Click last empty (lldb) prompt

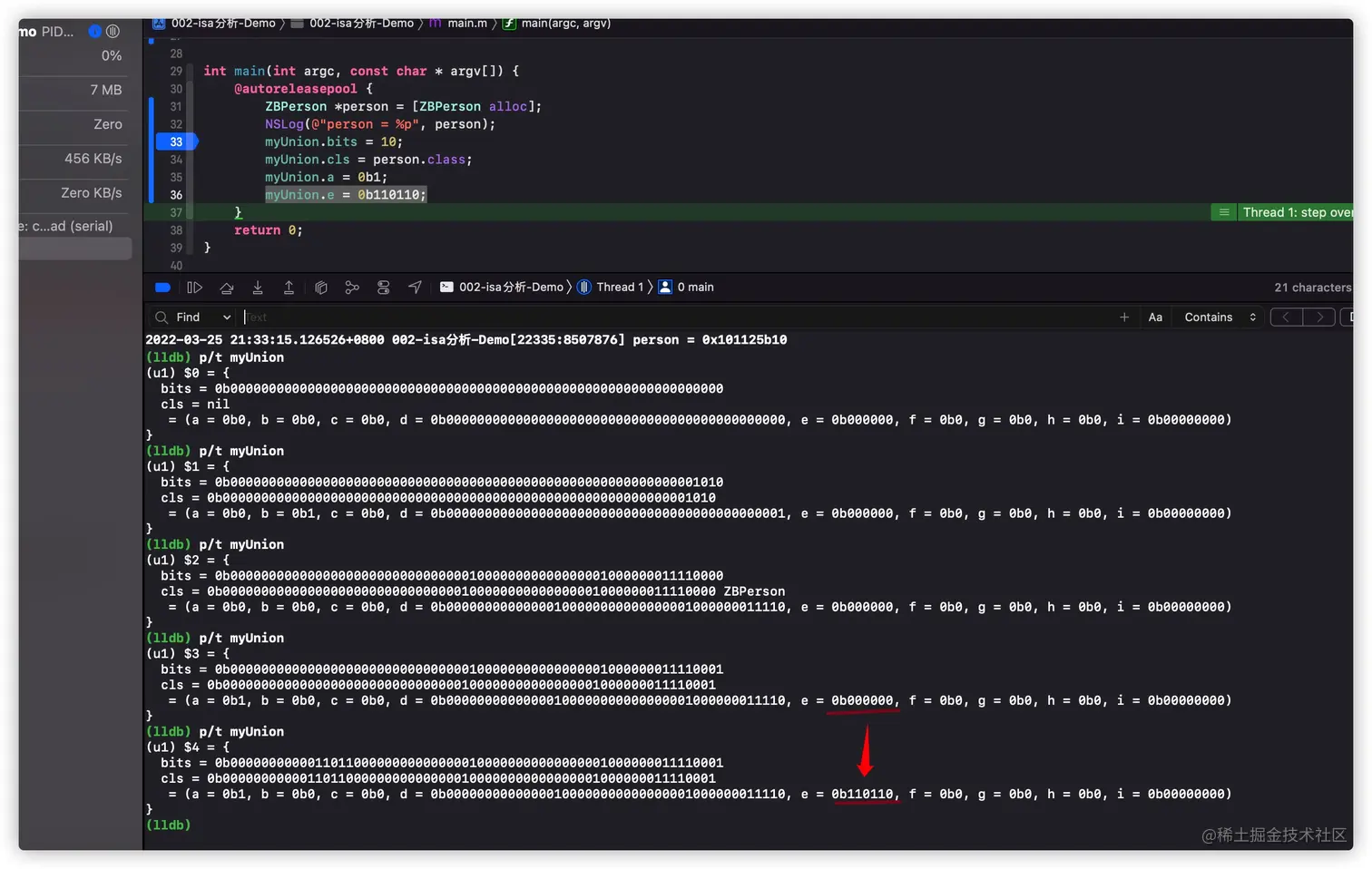168,825
